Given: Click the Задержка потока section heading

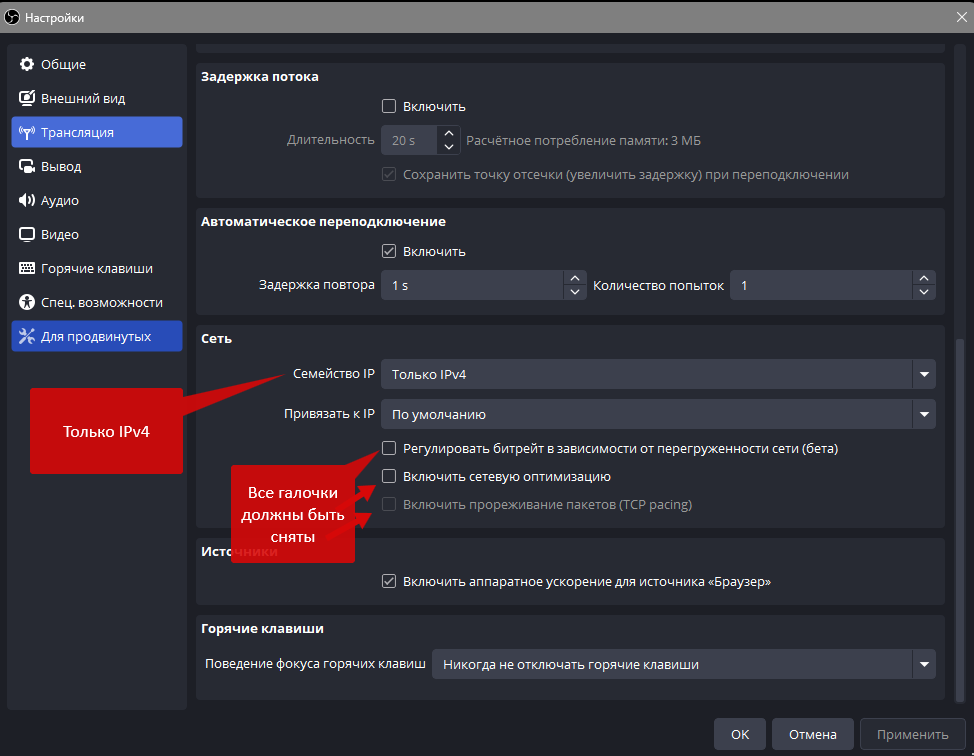Looking at the screenshot, I should click(260, 76).
